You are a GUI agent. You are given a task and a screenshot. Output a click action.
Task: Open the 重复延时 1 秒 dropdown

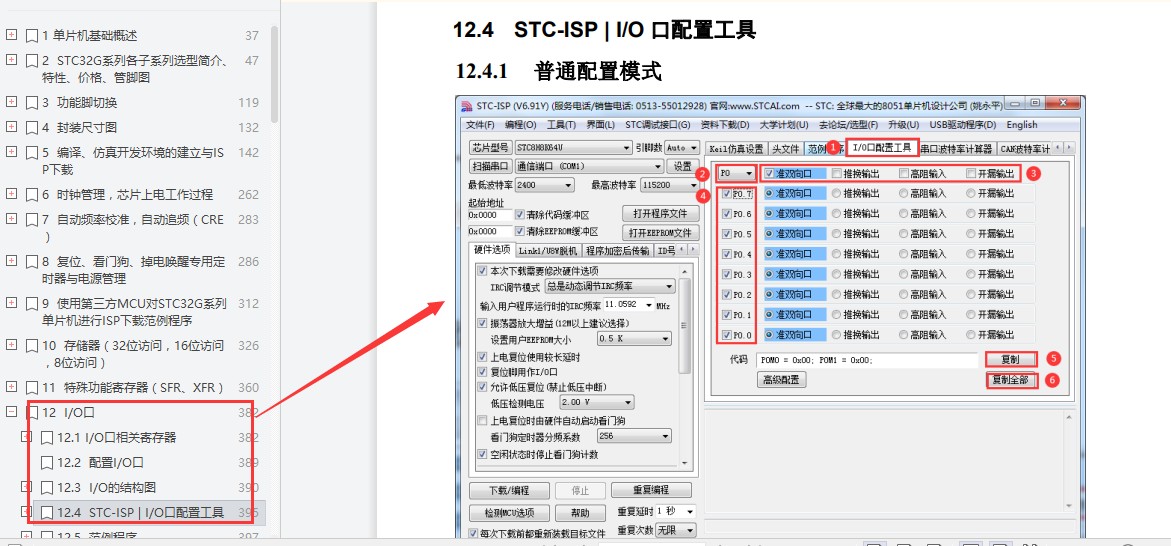click(x=677, y=512)
